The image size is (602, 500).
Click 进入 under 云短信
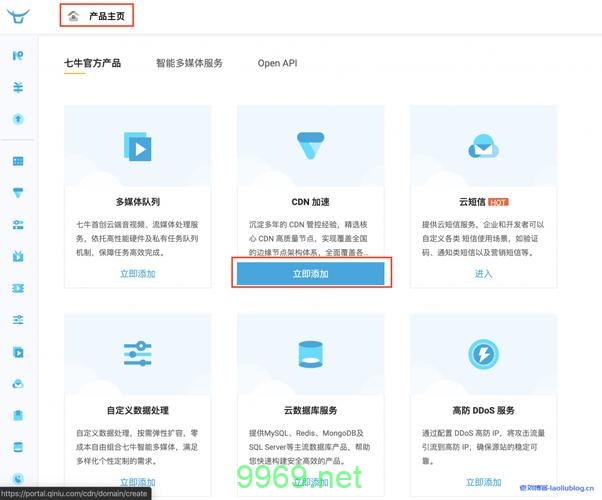pos(483,274)
